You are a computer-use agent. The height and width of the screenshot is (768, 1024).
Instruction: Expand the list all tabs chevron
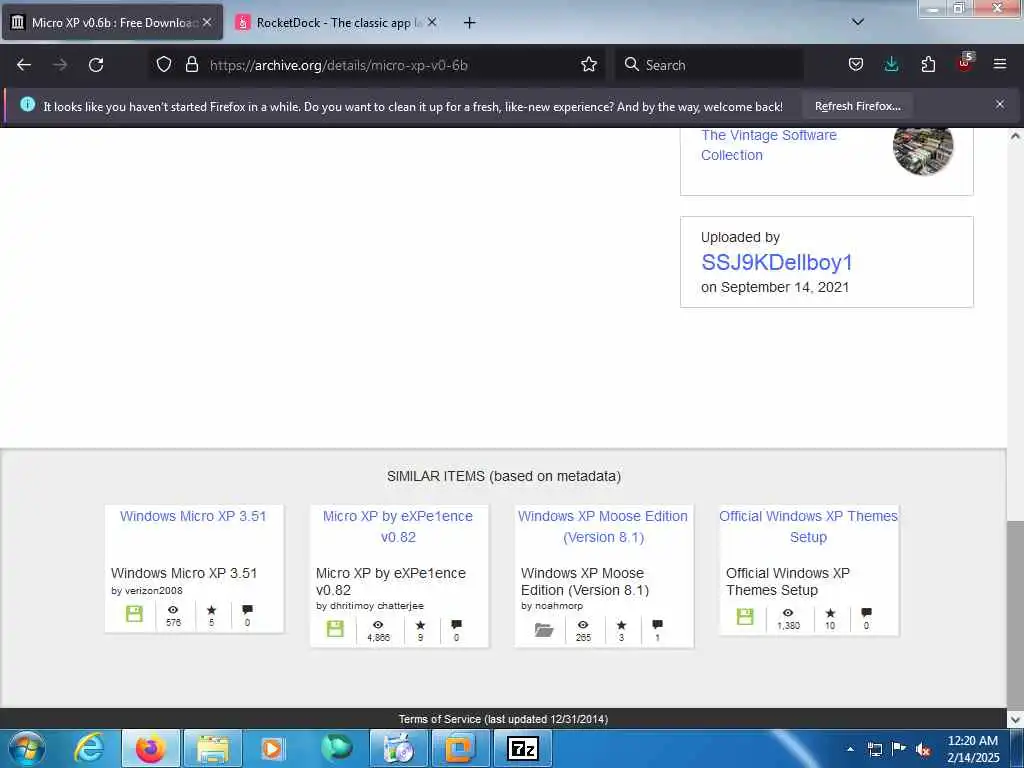[857, 22]
